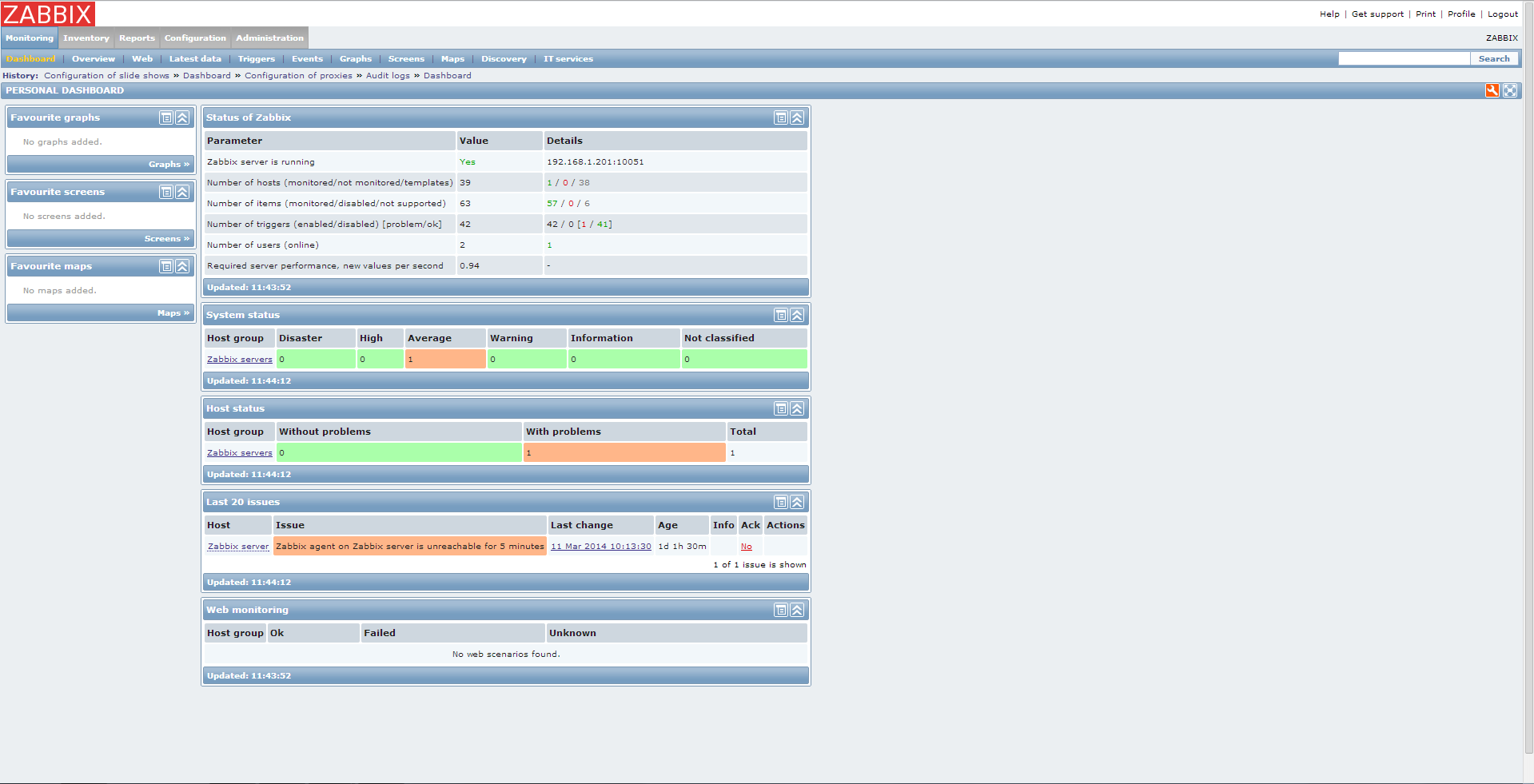Screen dimensions: 1534x784
Task: Collapse the Host status widget
Action: (x=797, y=409)
